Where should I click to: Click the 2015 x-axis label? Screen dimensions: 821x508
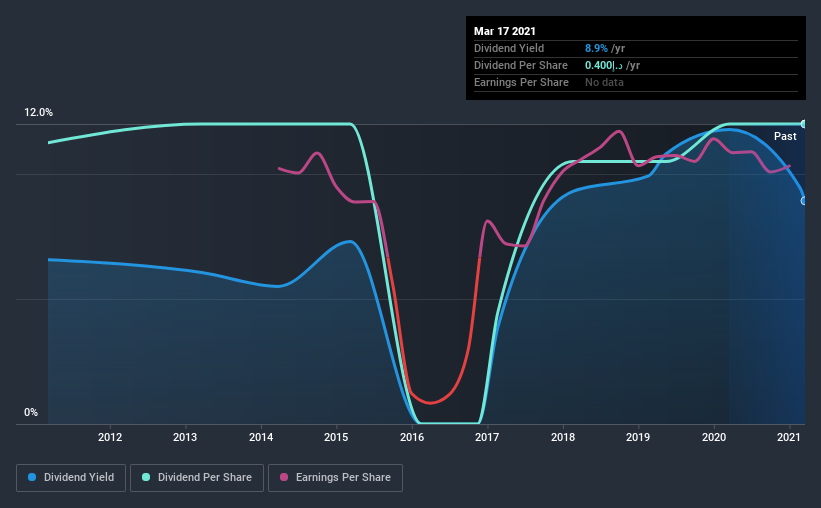click(336, 437)
